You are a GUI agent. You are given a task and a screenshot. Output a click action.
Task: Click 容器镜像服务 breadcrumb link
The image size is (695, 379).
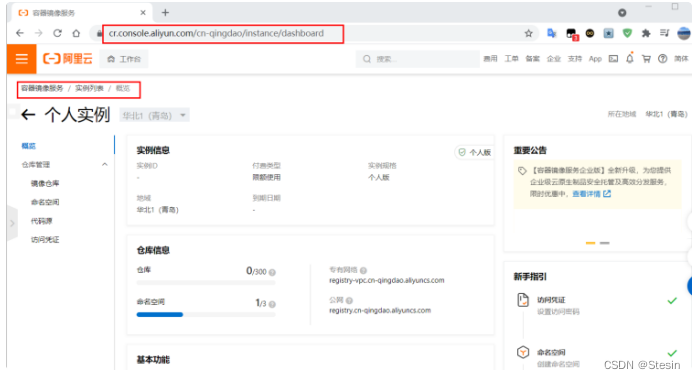point(42,88)
